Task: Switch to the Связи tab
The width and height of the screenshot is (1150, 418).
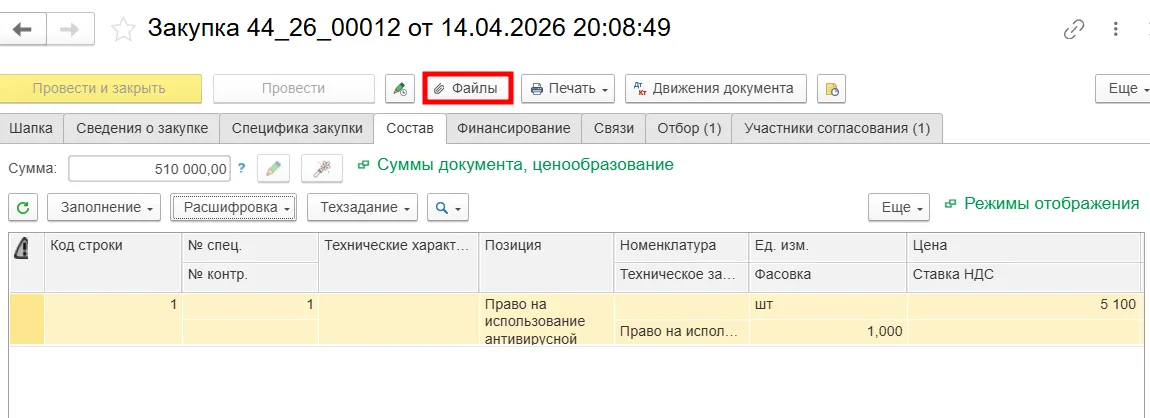Action: coord(614,128)
